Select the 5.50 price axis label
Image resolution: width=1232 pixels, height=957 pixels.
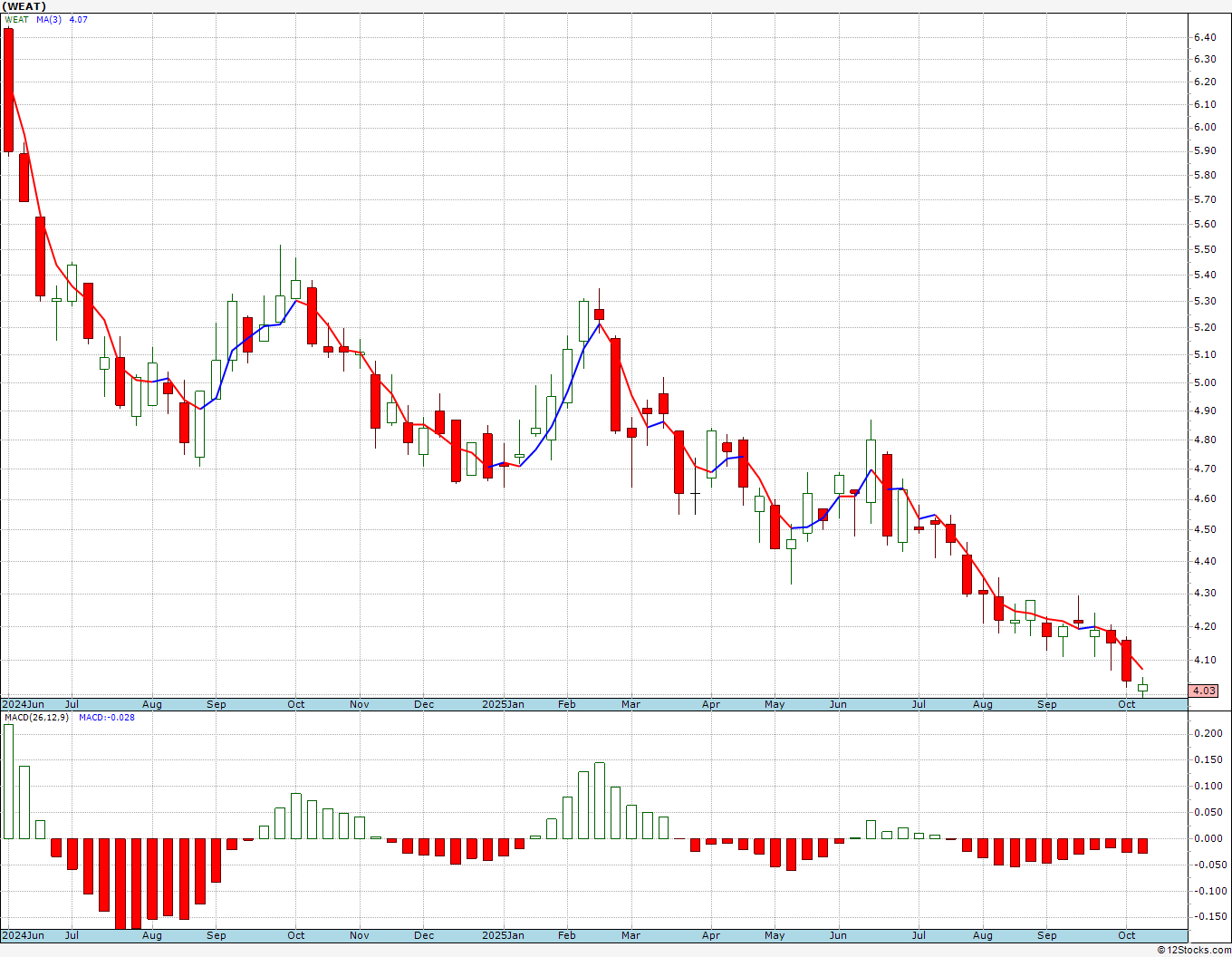1205,249
